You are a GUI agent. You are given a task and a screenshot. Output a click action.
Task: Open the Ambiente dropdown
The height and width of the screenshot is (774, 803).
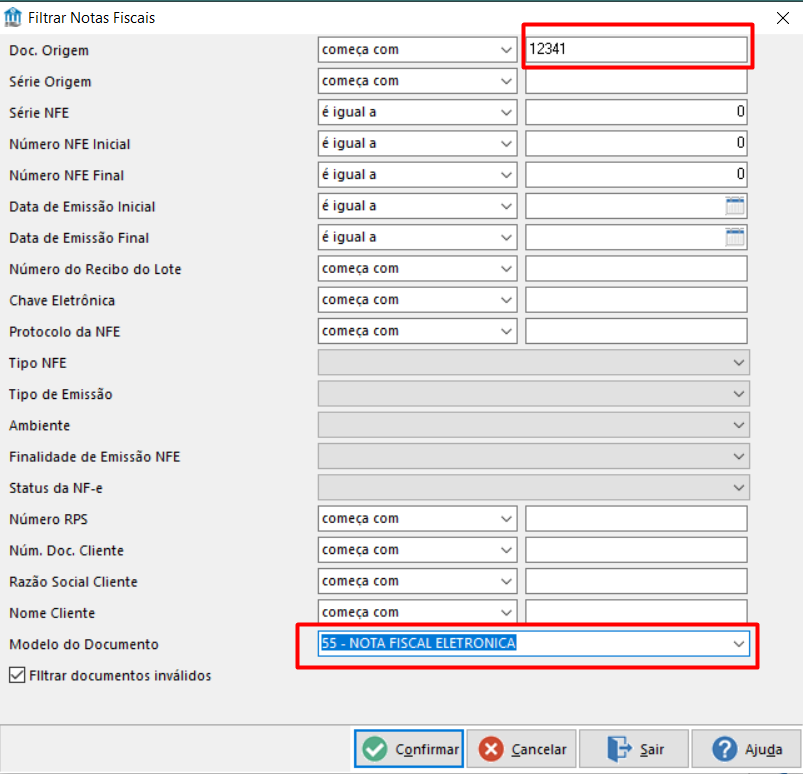tap(534, 425)
